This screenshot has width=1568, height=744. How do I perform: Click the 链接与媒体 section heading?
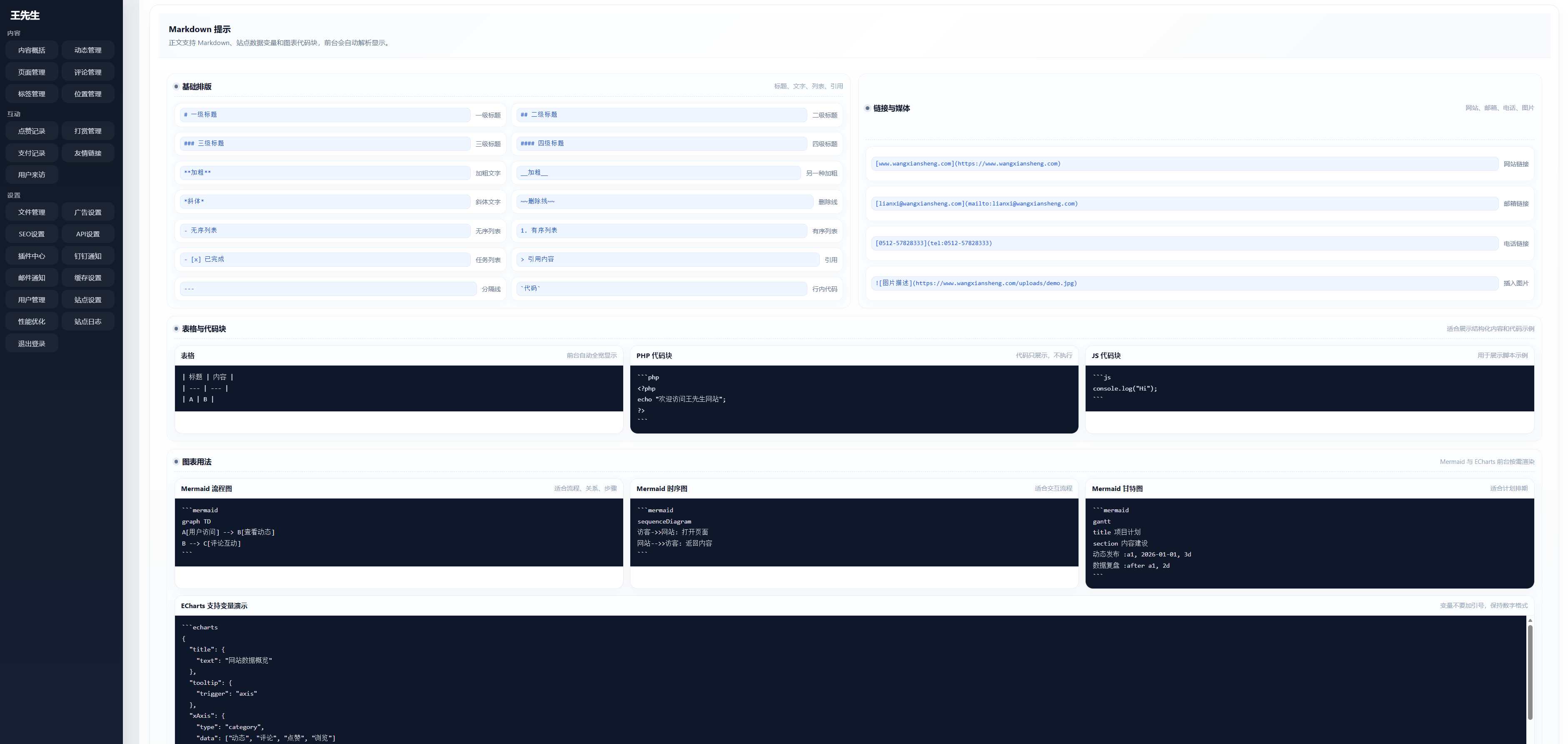pos(891,108)
